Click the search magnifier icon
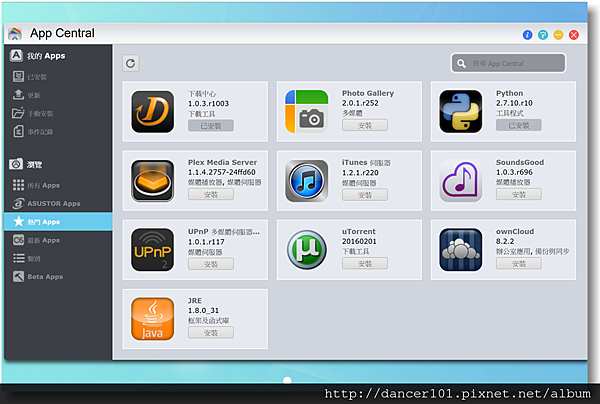 tap(461, 64)
